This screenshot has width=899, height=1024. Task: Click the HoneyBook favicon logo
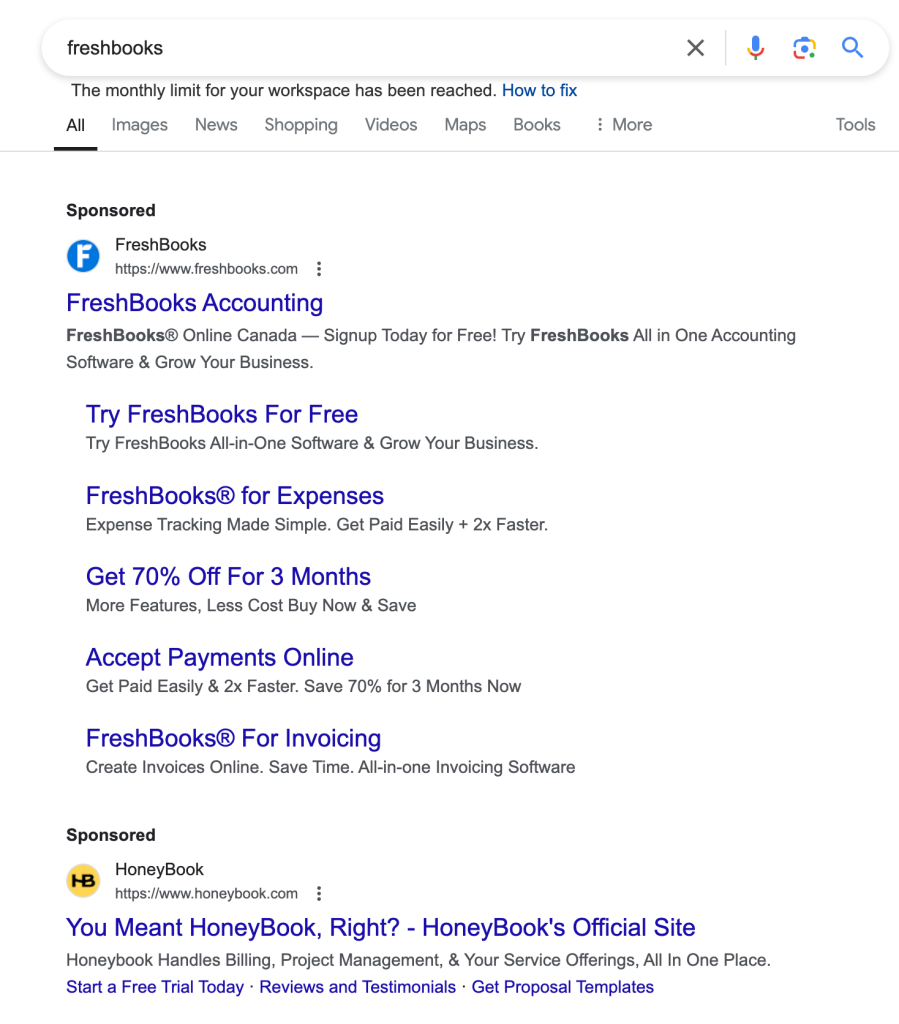[x=83, y=881]
